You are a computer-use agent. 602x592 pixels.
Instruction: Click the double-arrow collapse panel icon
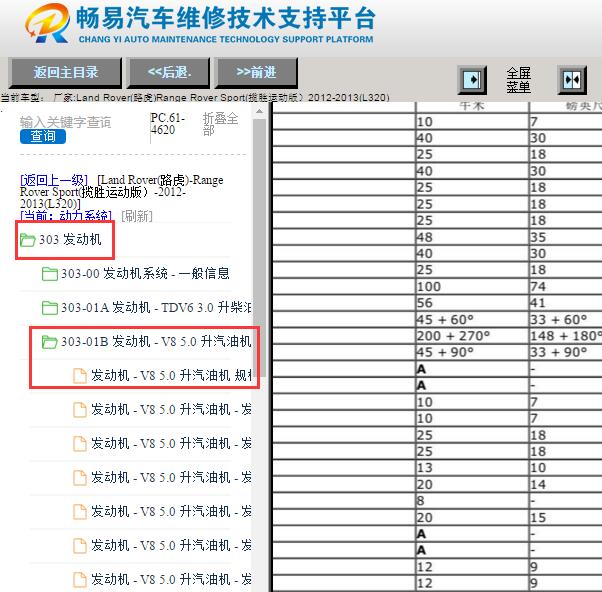(x=572, y=80)
